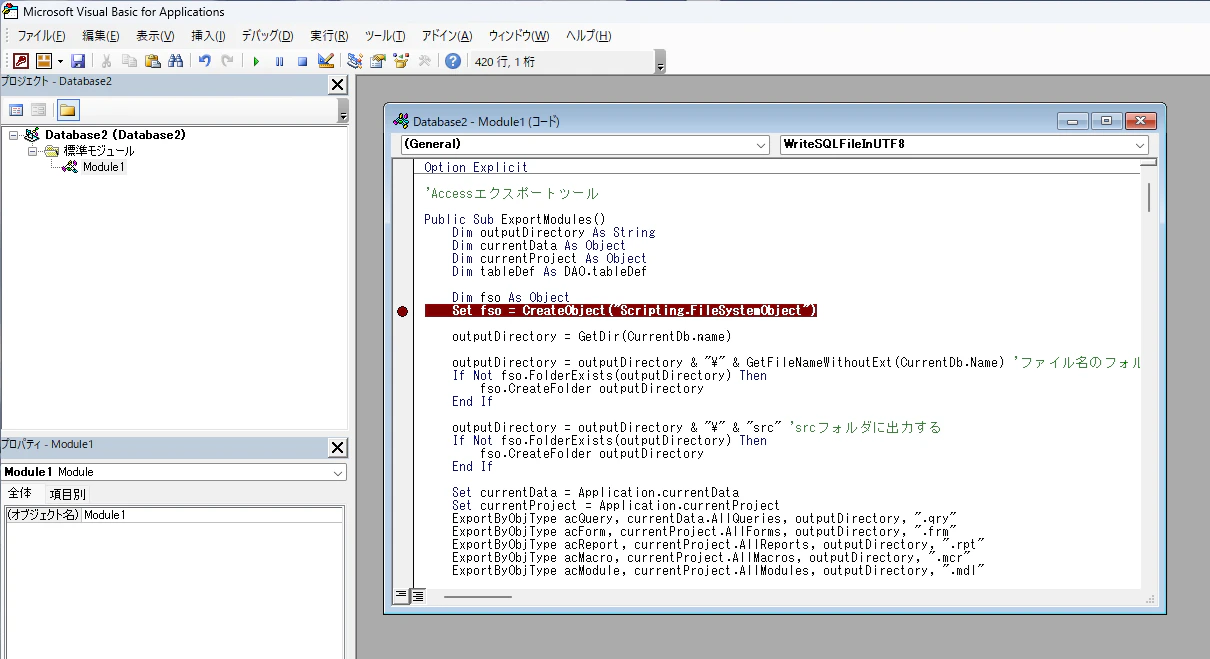Viewport: 1210px width, 659px height.
Task: Open the 実行(R) menu
Action: (329, 36)
